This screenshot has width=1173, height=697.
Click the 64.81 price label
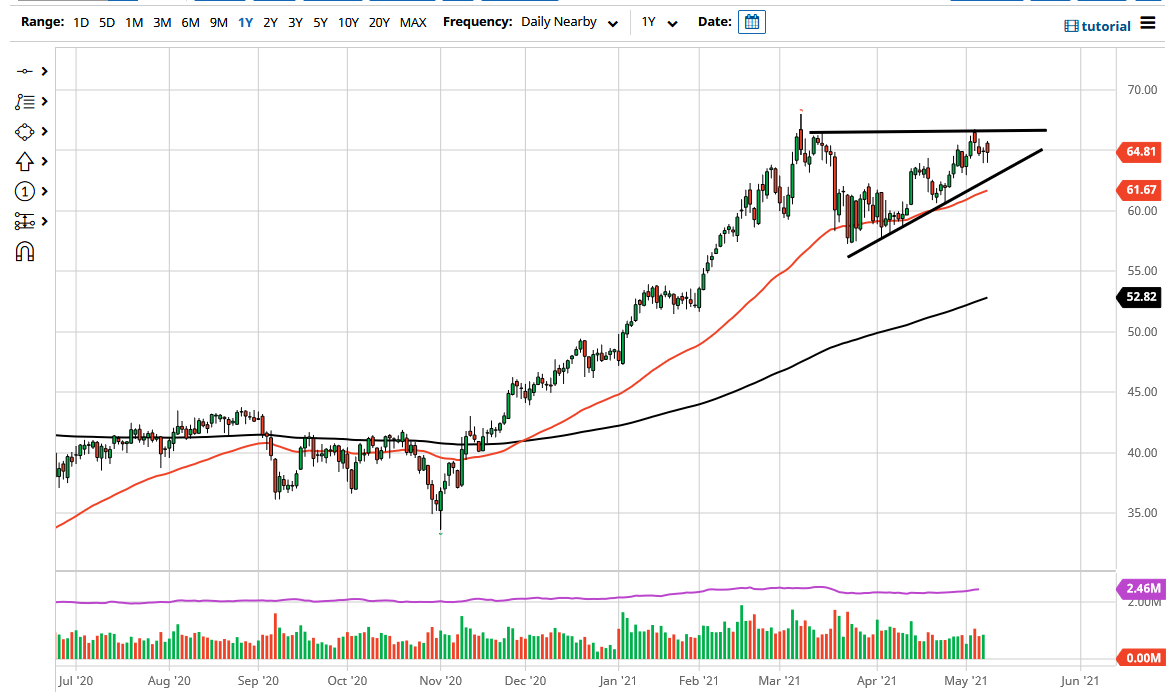coord(1140,152)
